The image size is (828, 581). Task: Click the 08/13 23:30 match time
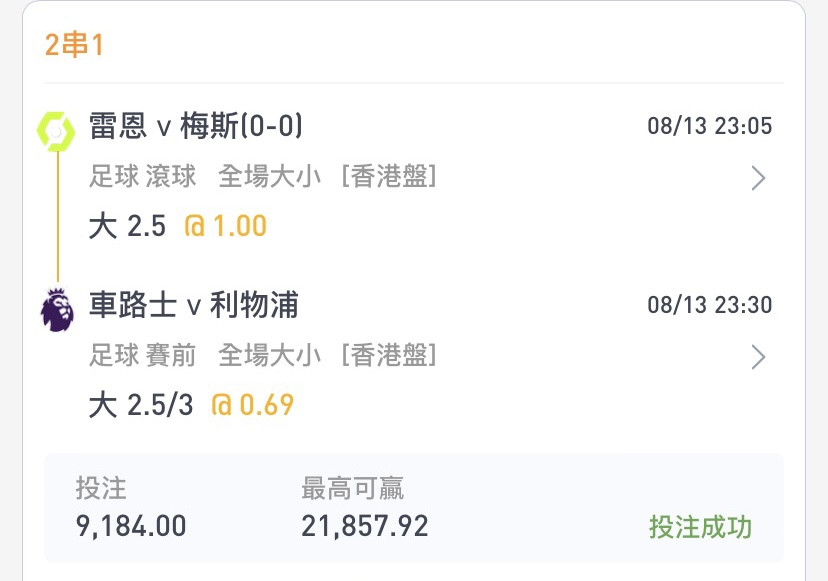point(710,305)
